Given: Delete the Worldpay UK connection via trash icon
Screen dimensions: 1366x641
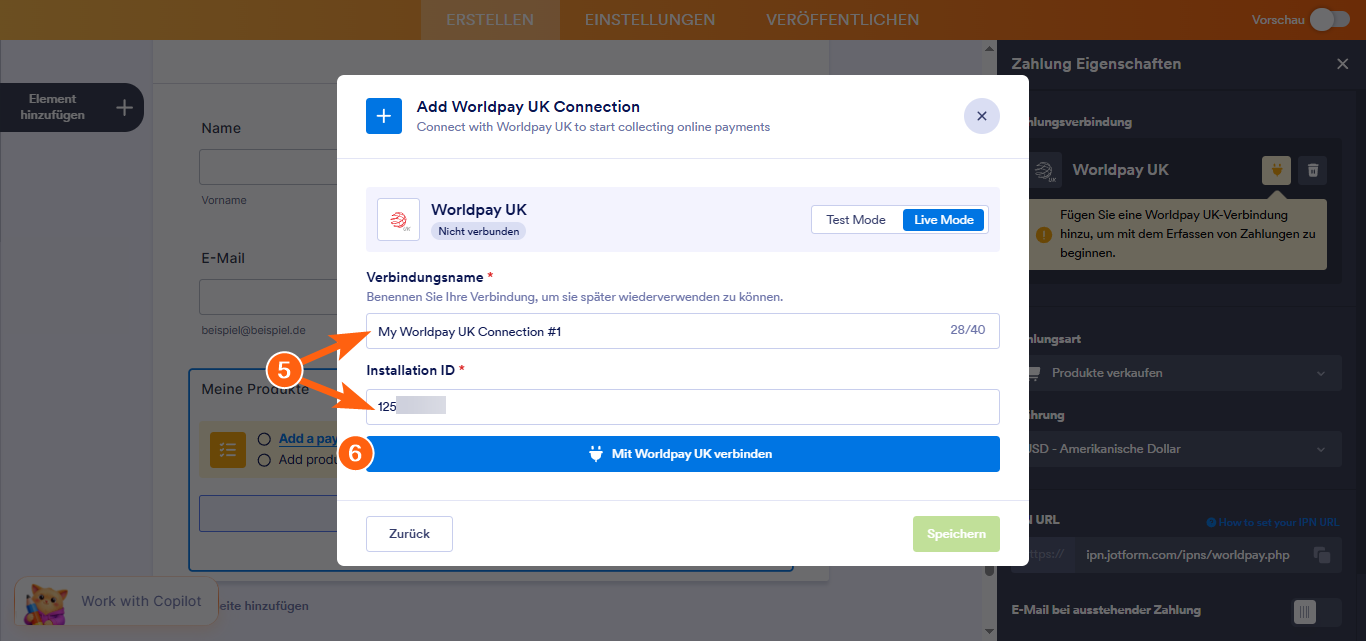Looking at the screenshot, I should click(x=1313, y=170).
